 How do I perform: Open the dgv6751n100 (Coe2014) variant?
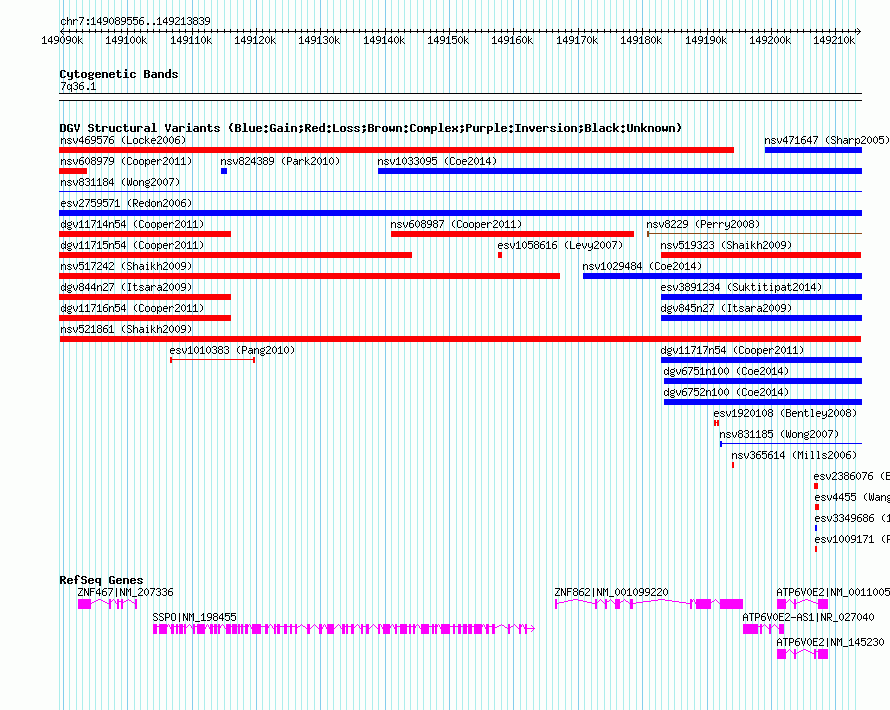click(x=763, y=381)
